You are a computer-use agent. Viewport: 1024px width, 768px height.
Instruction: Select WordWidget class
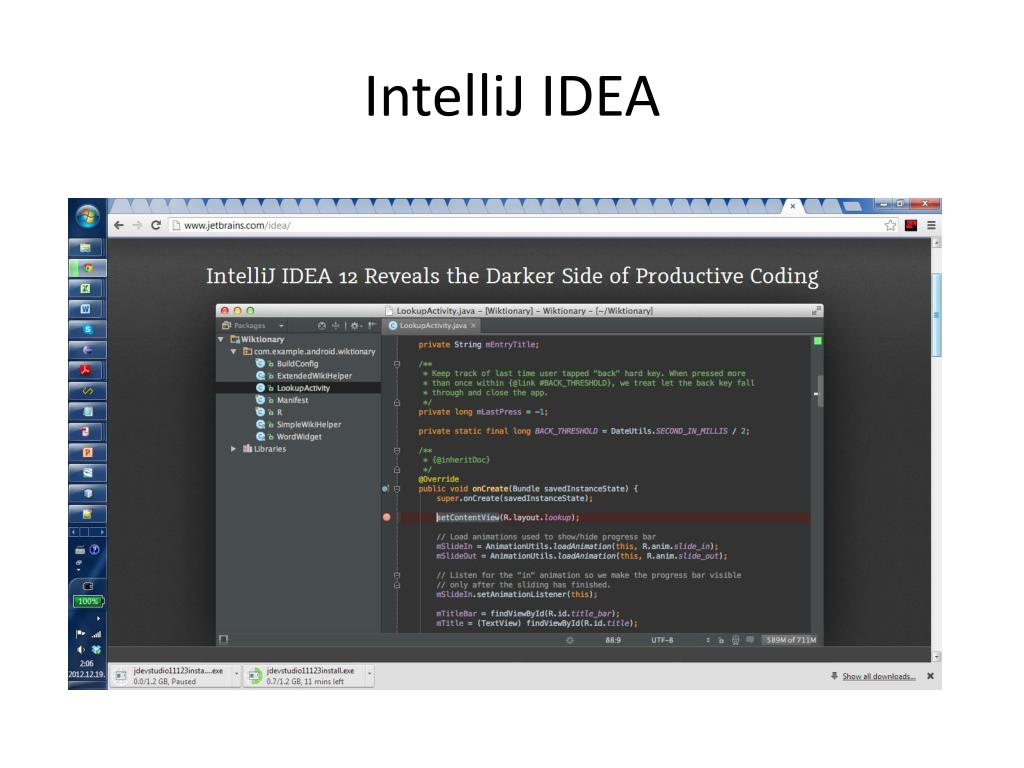click(298, 437)
